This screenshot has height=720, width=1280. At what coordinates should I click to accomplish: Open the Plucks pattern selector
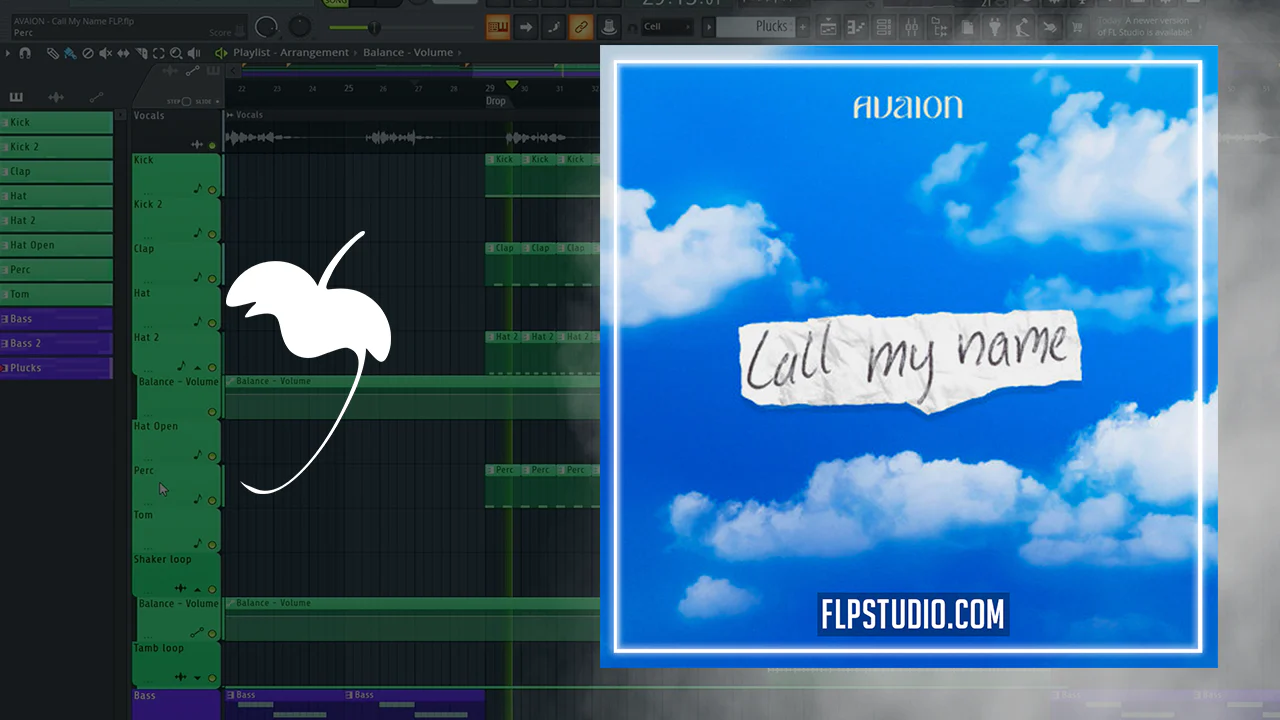[x=755, y=27]
